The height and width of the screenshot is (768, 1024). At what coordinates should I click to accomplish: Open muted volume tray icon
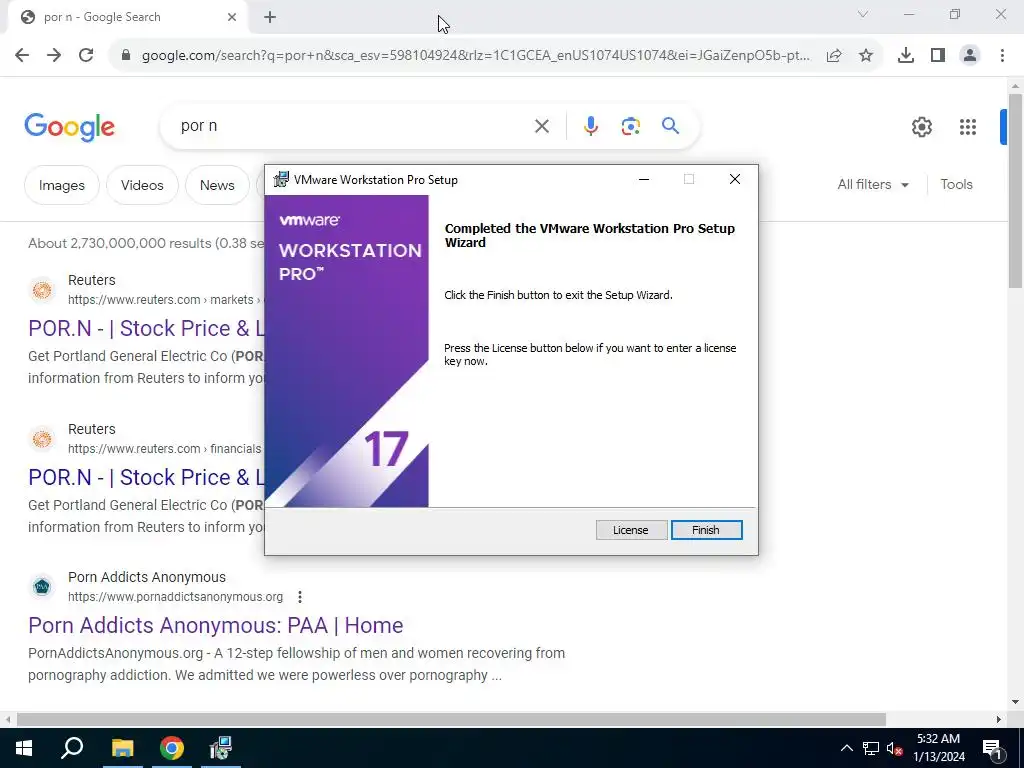click(895, 748)
